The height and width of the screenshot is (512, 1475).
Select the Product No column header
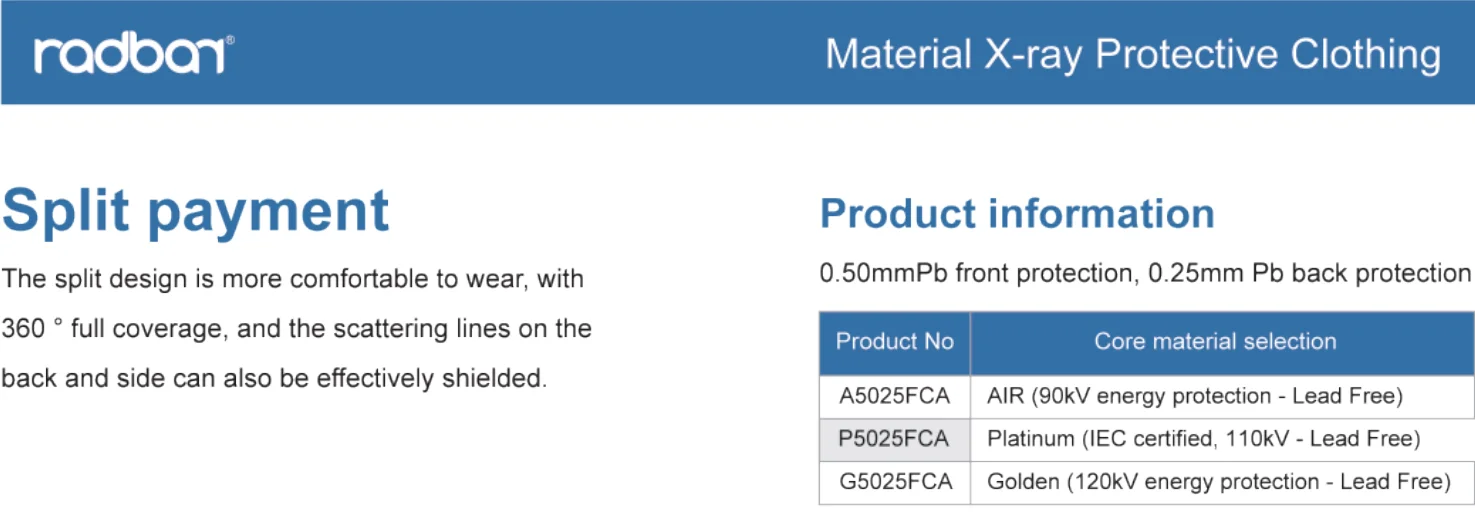click(895, 342)
